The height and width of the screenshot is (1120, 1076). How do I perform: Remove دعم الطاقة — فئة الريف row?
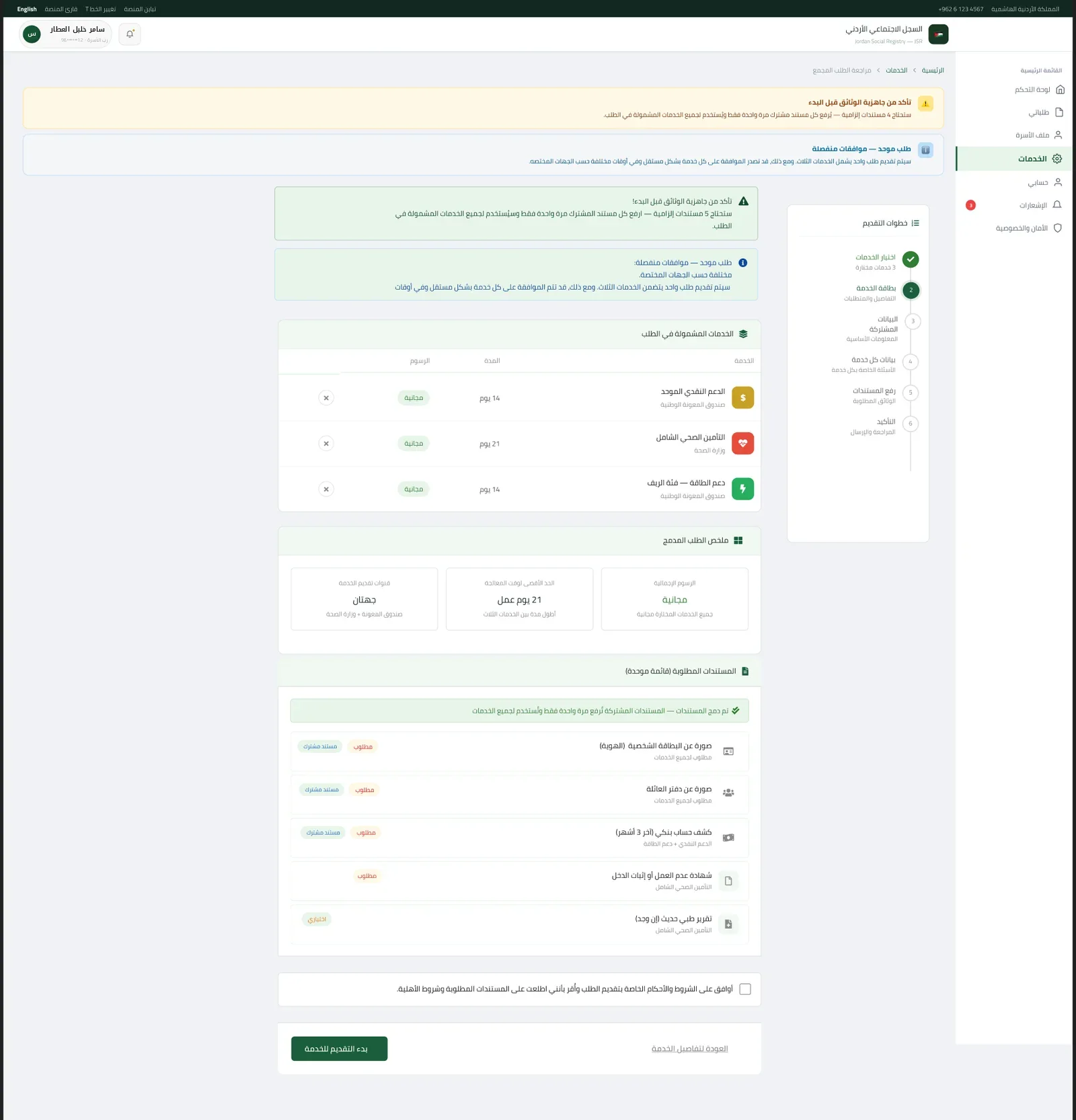(x=326, y=489)
